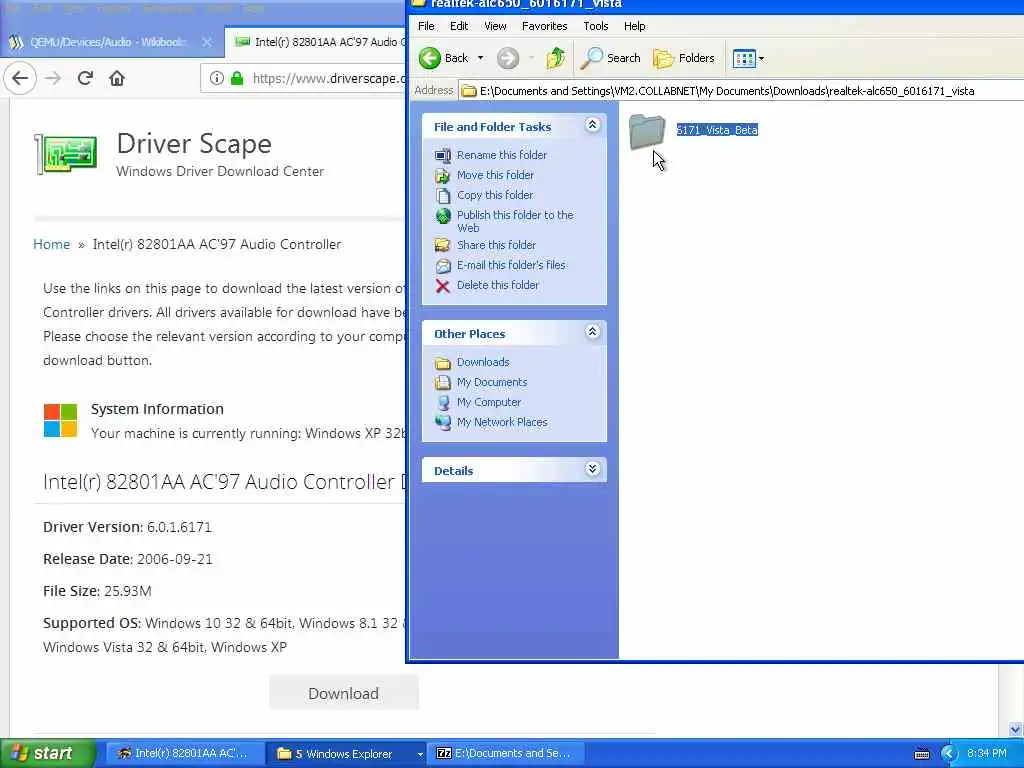Screen dimensions: 1024x768
Task: Click the driverscape URL field
Action: [x=328, y=78]
